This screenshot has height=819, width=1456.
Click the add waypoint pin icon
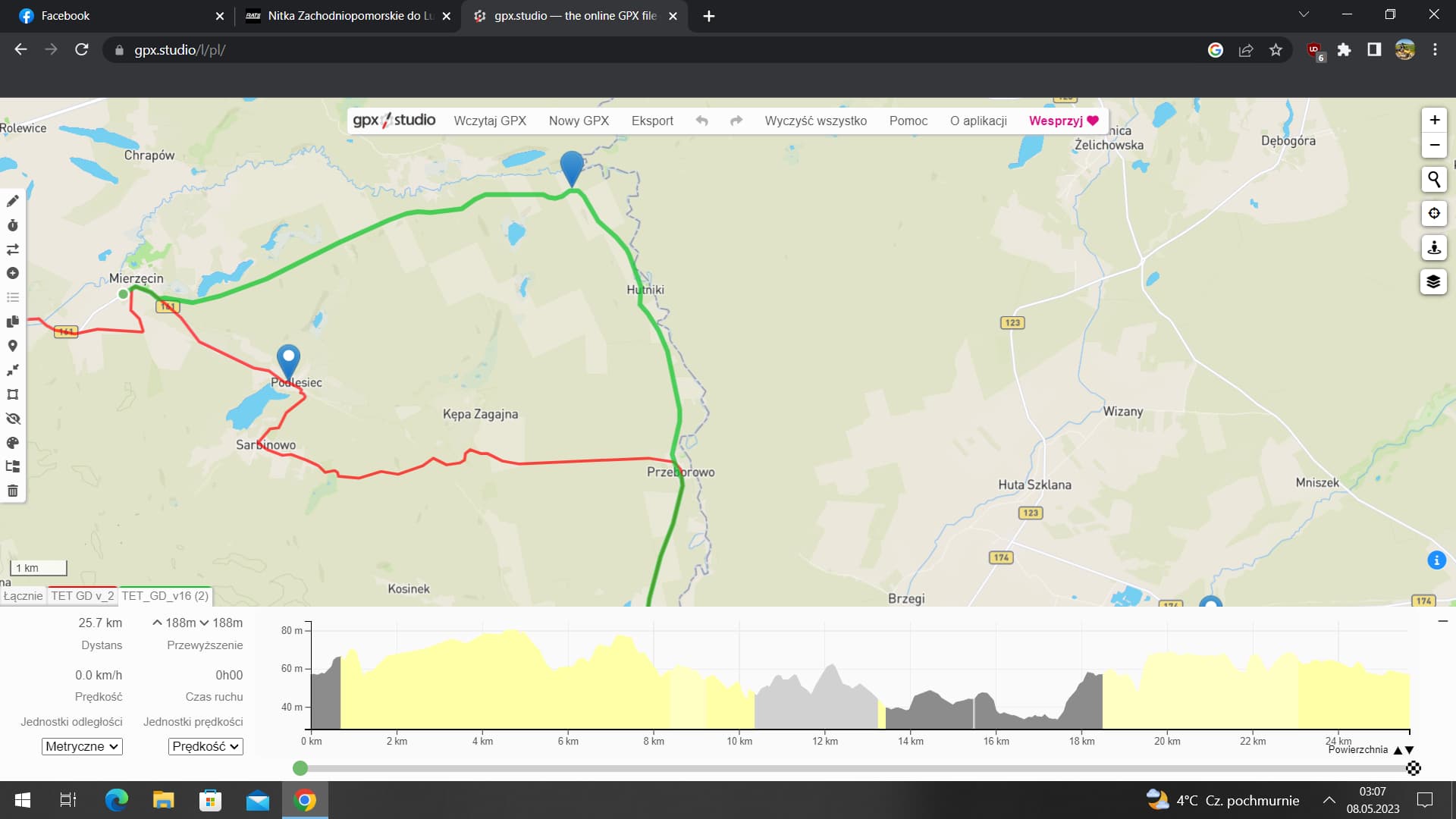[13, 346]
